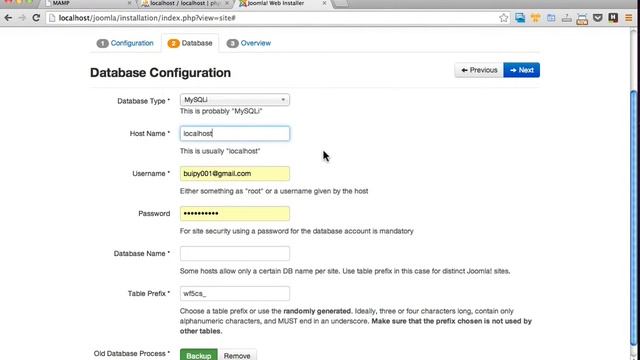Open the Database Type MySQLi dropdown

pyautogui.click(x=235, y=100)
